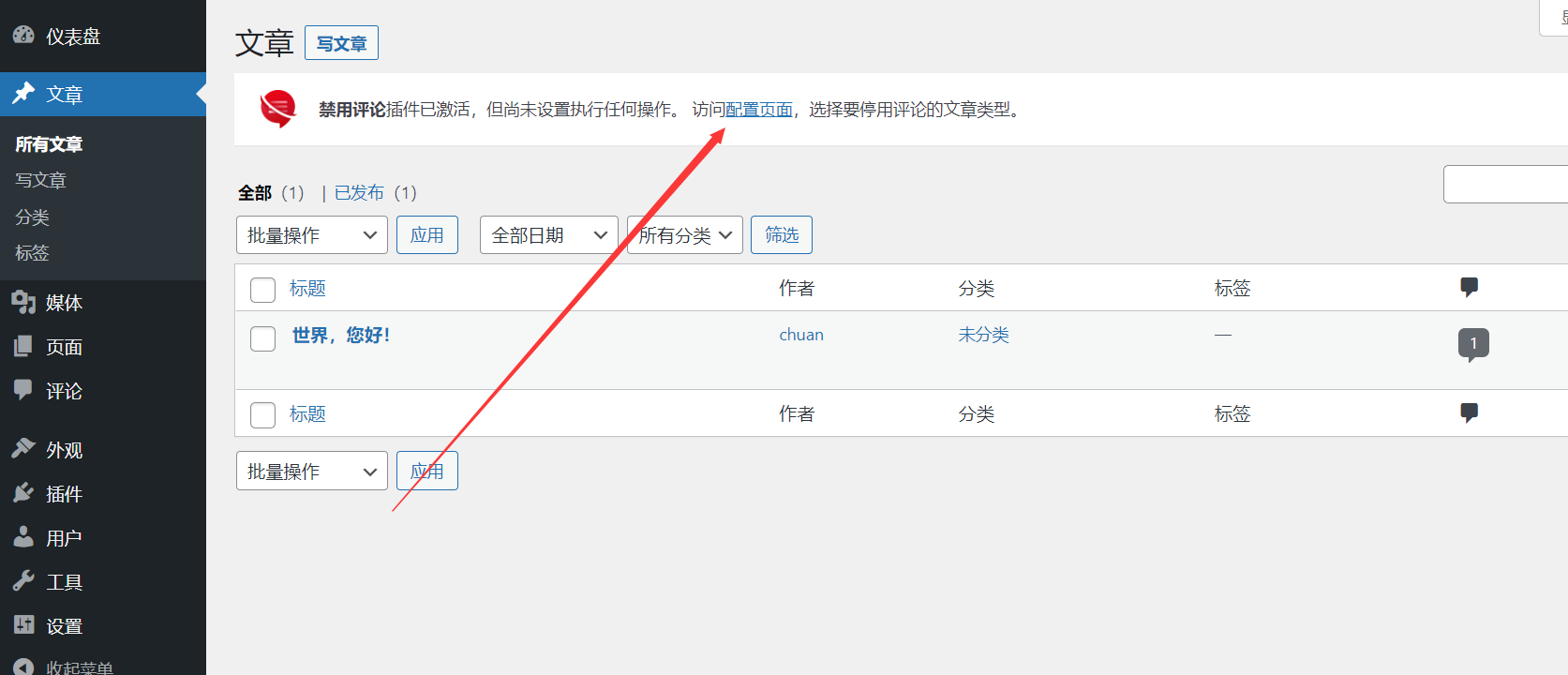1568x675 pixels.
Task: Click 分类 column header in table
Action: click(x=976, y=289)
